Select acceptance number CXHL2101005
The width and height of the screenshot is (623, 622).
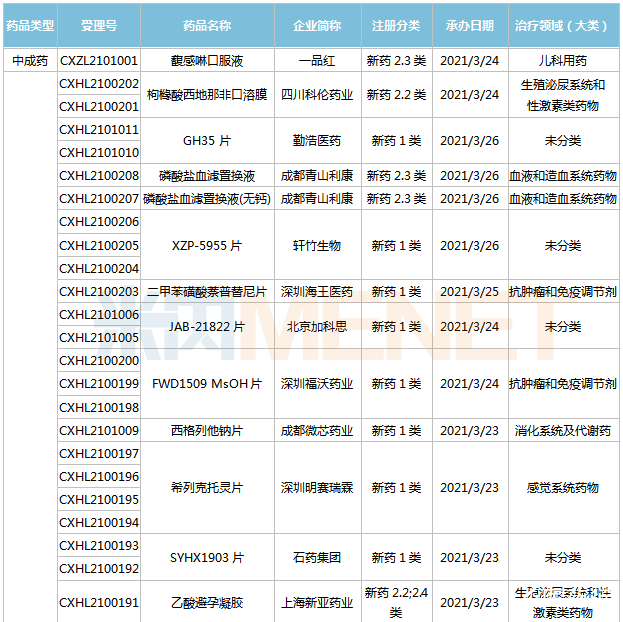pyautogui.click(x=99, y=338)
